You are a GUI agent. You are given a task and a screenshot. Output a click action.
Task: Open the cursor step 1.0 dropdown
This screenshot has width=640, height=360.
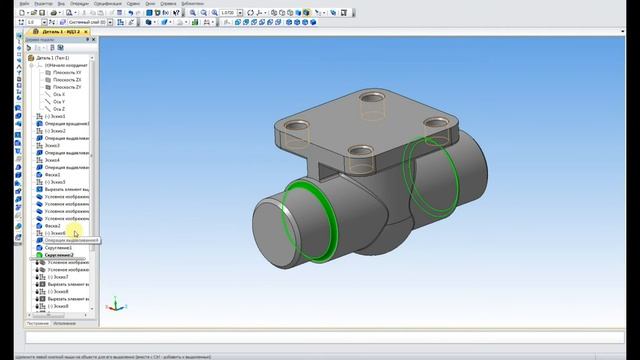coord(44,22)
